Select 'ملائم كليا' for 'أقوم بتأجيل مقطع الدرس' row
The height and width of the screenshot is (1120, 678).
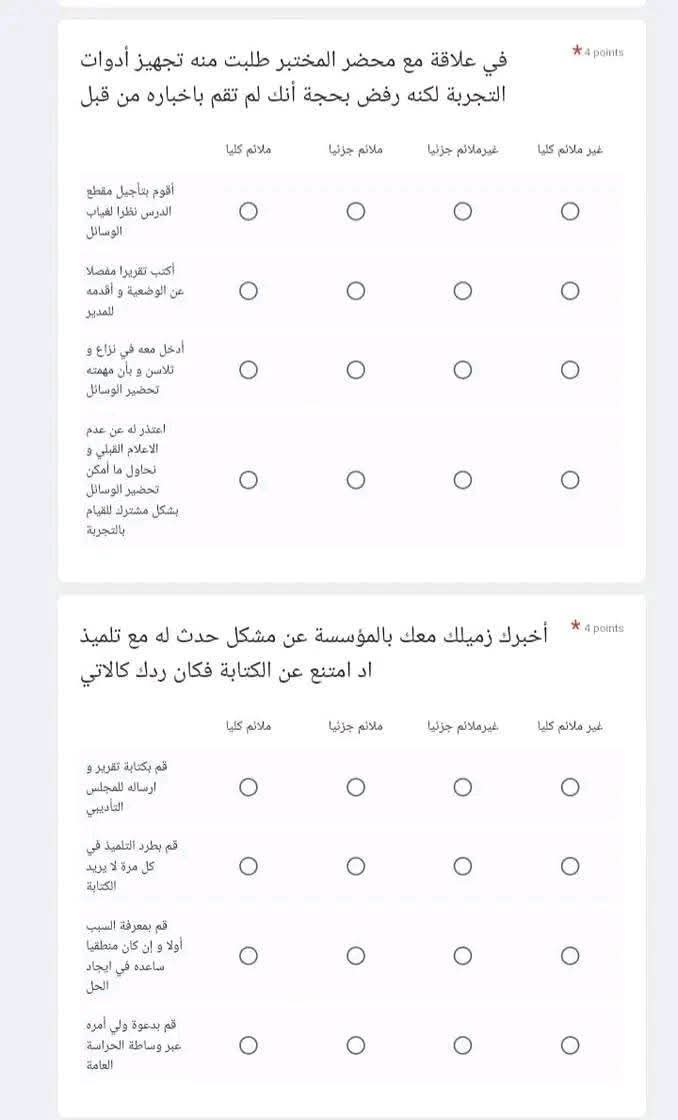(249, 212)
